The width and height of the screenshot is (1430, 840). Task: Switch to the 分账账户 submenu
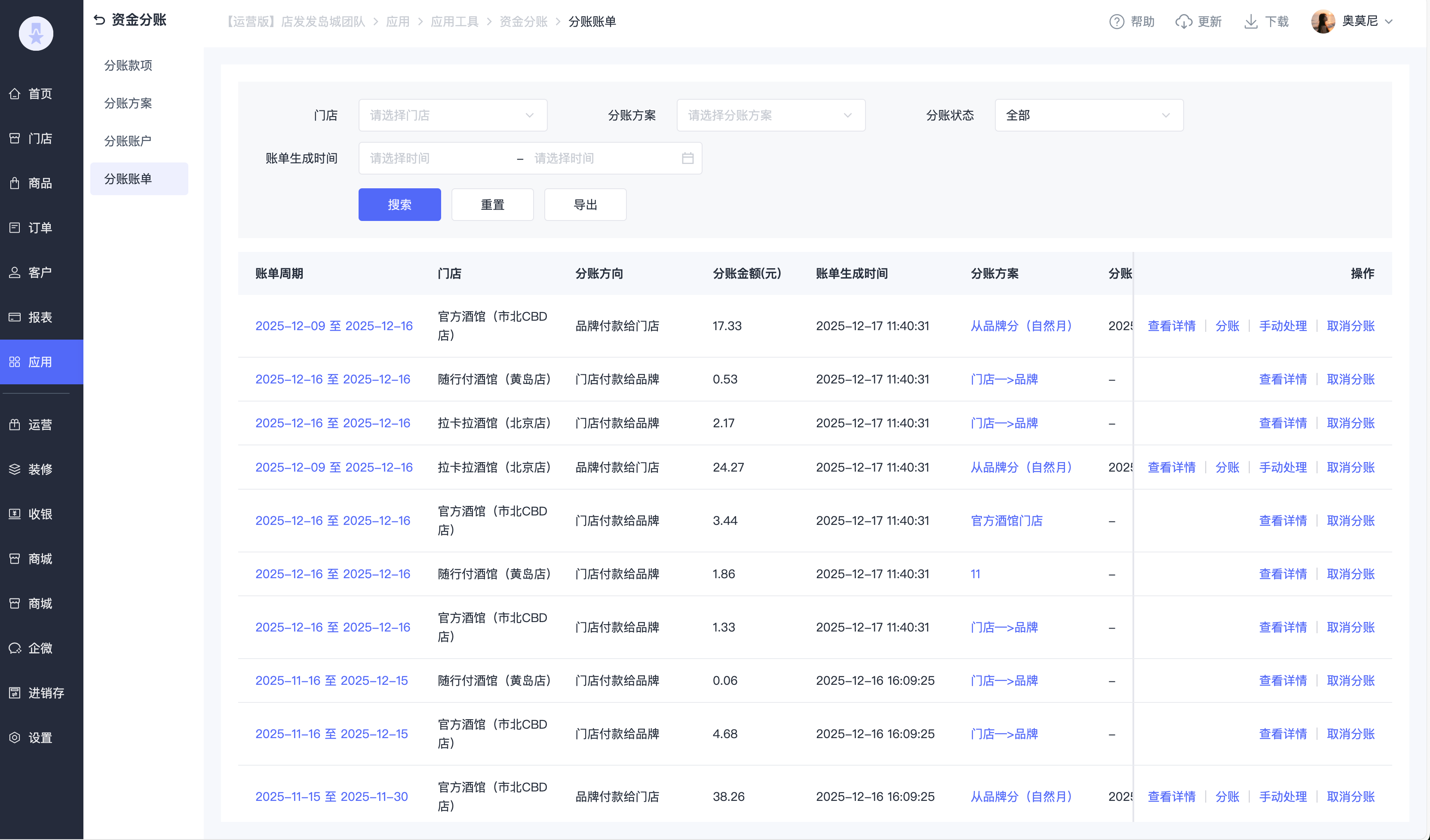pos(128,141)
